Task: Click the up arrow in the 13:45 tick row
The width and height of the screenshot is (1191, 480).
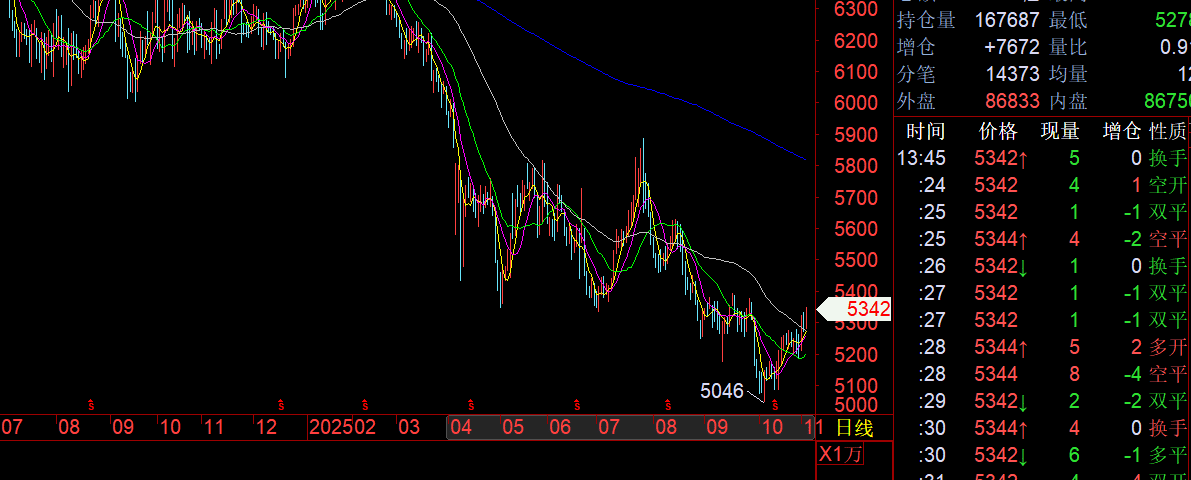Action: pos(1023,158)
